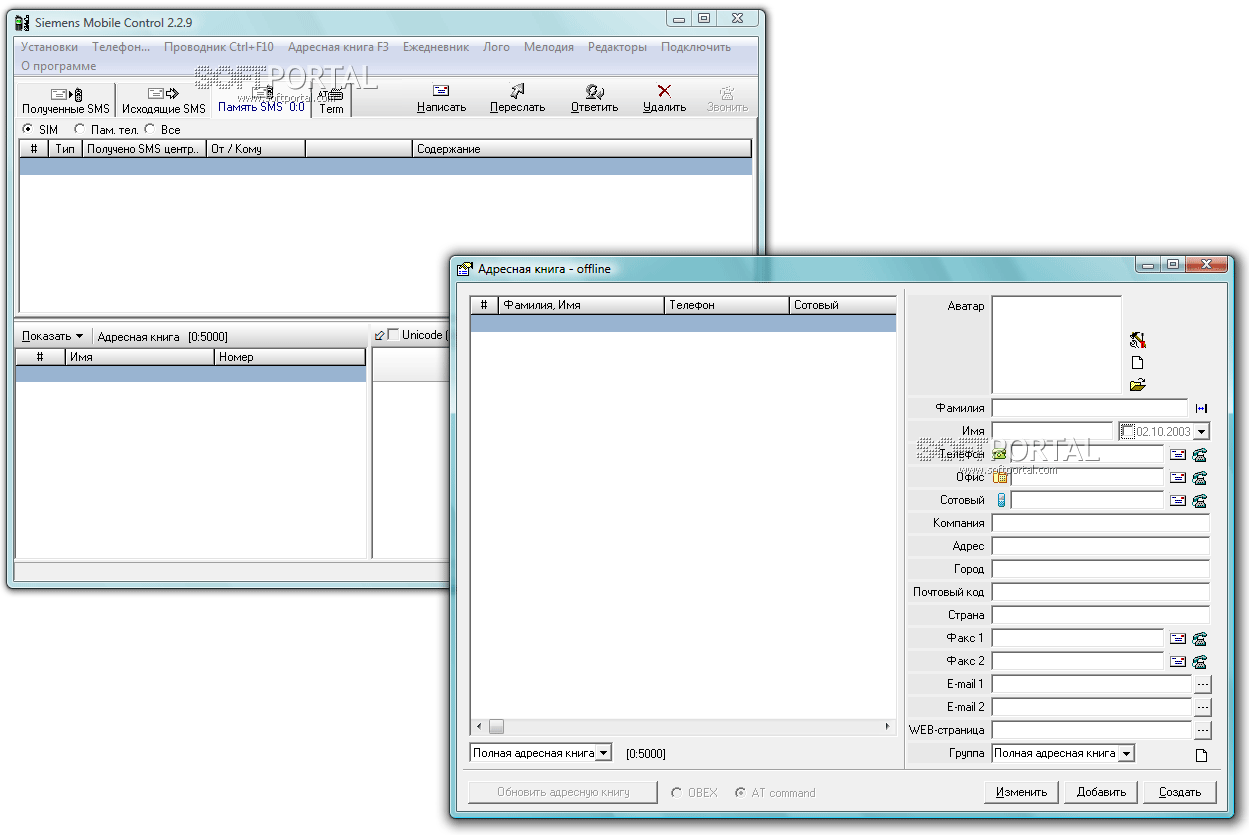Image resolution: width=1249 pixels, height=835 pixels.
Task: Select the OBEX radio button
Action: (x=677, y=792)
